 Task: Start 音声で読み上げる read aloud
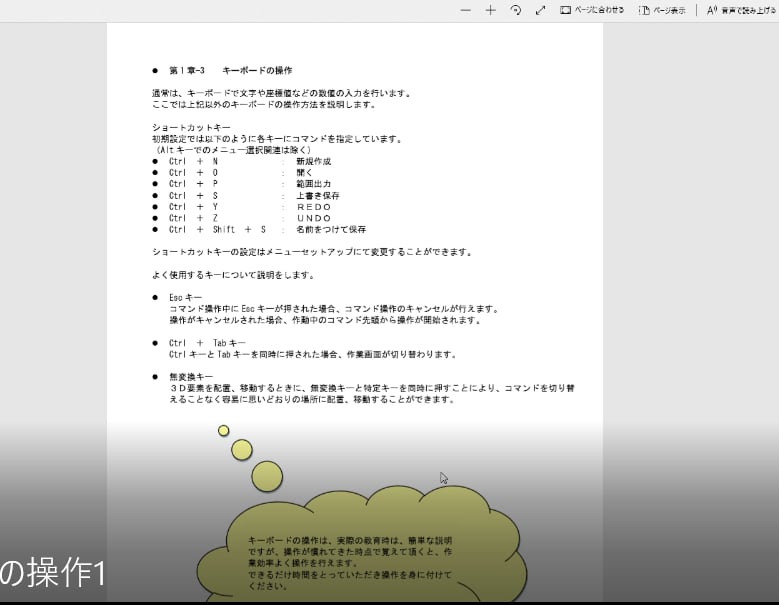[x=741, y=10]
